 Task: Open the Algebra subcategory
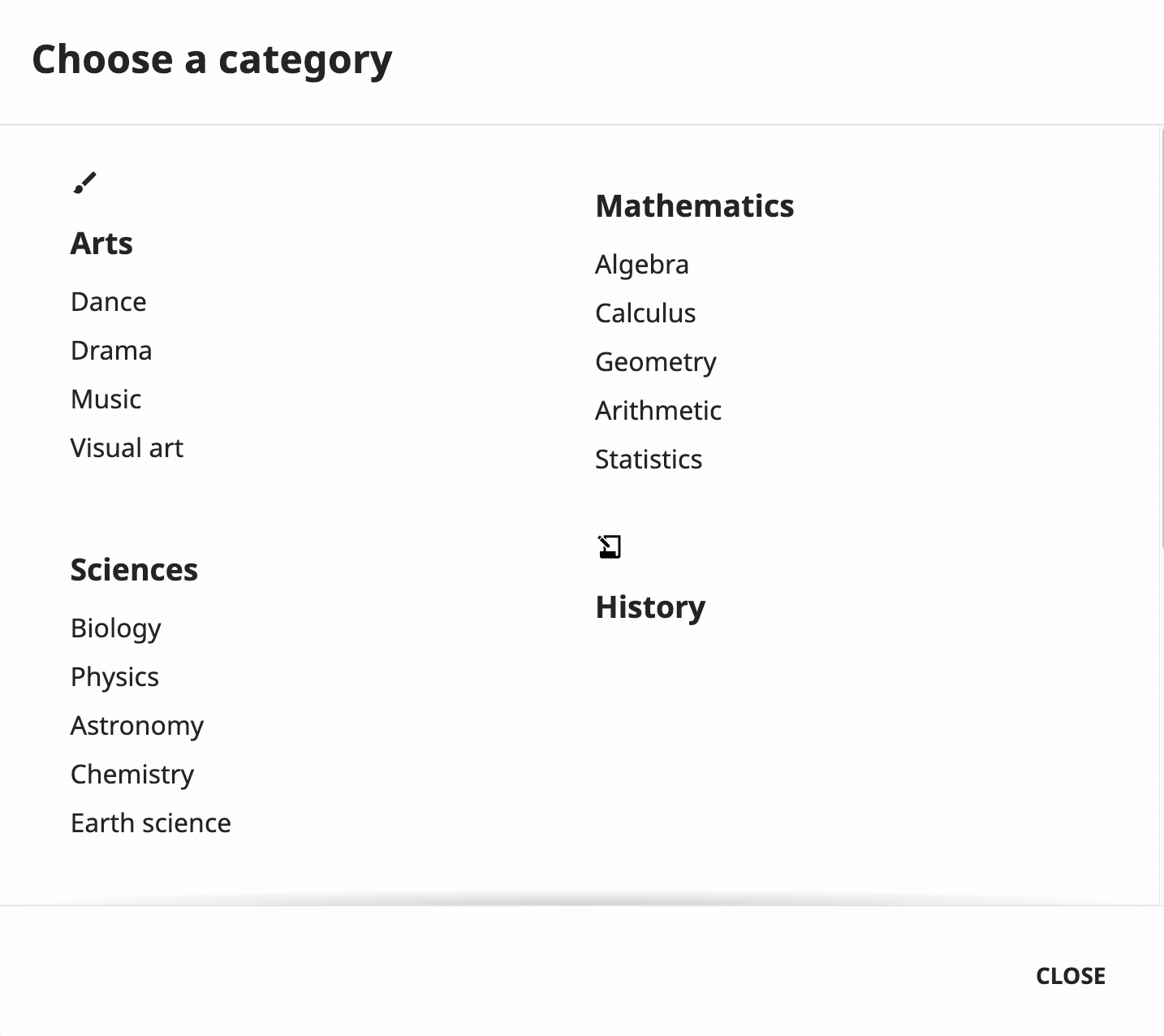642,265
